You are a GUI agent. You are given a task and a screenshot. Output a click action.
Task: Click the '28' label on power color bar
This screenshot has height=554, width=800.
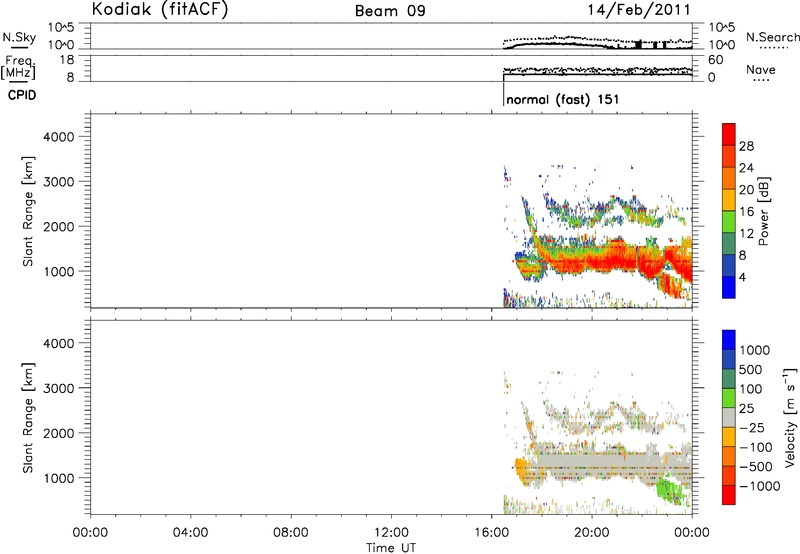coord(746,146)
